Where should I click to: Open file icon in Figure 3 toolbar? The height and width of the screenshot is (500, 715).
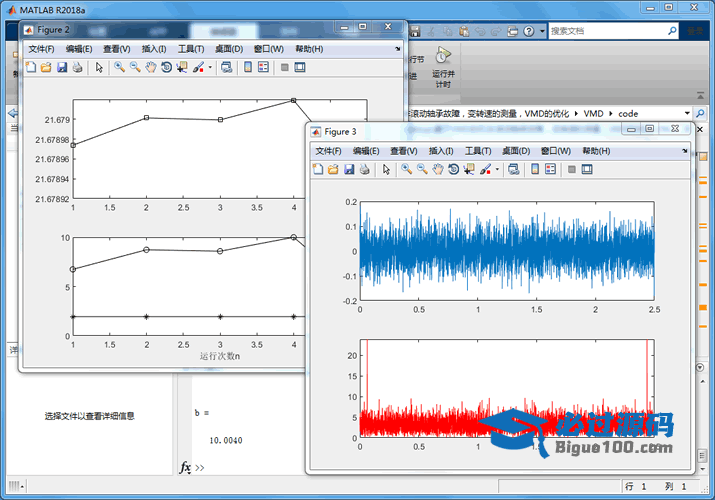[x=333, y=170]
